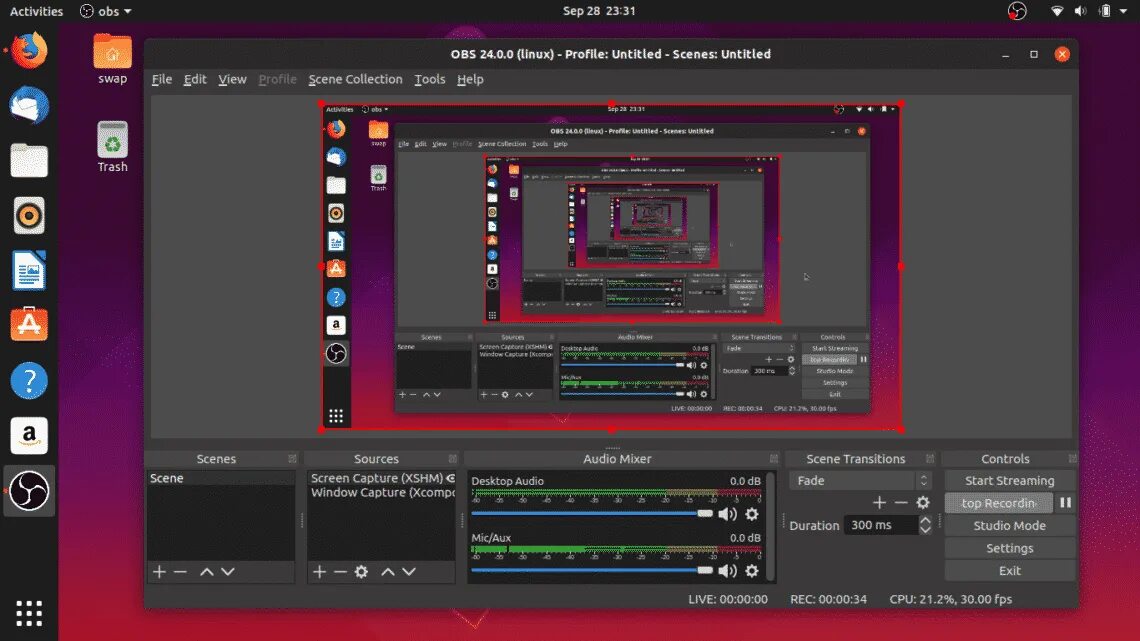Decrease transition duration stepper
The image size is (1140, 641).
click(925, 530)
